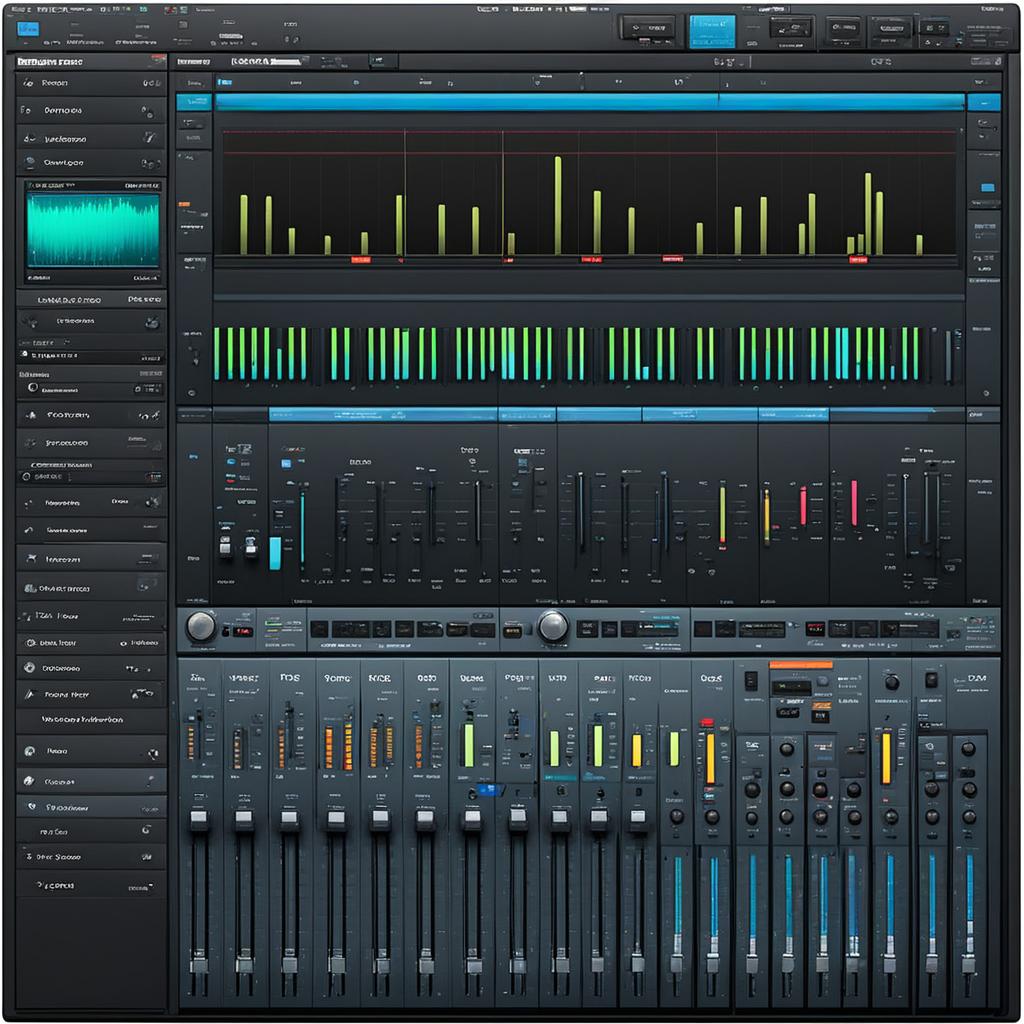The width and height of the screenshot is (1024, 1024).
Task: Click the small cyan square in the top-left toolbar
Action: pyautogui.click(x=27, y=29)
